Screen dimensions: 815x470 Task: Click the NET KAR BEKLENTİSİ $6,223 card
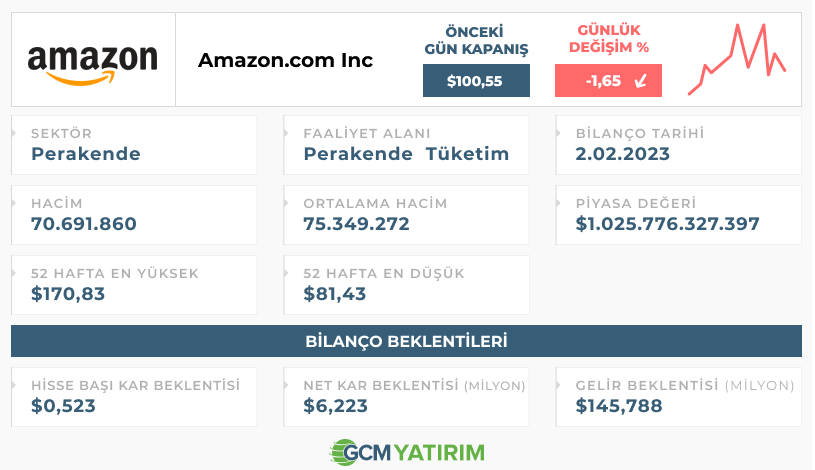point(406,397)
